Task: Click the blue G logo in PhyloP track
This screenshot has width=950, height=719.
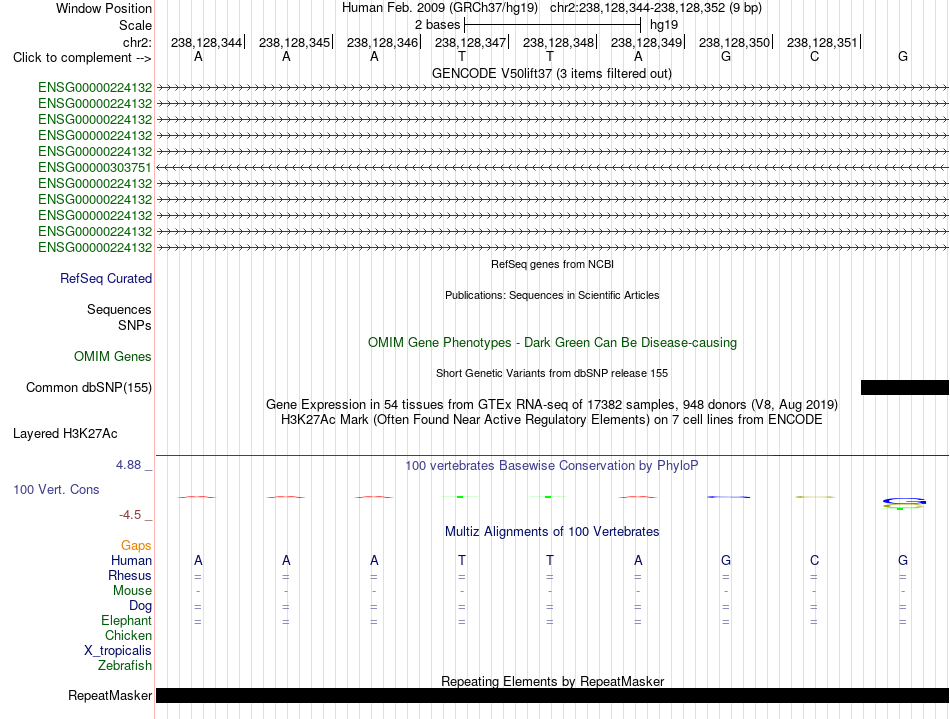Action: pyautogui.click(x=904, y=502)
